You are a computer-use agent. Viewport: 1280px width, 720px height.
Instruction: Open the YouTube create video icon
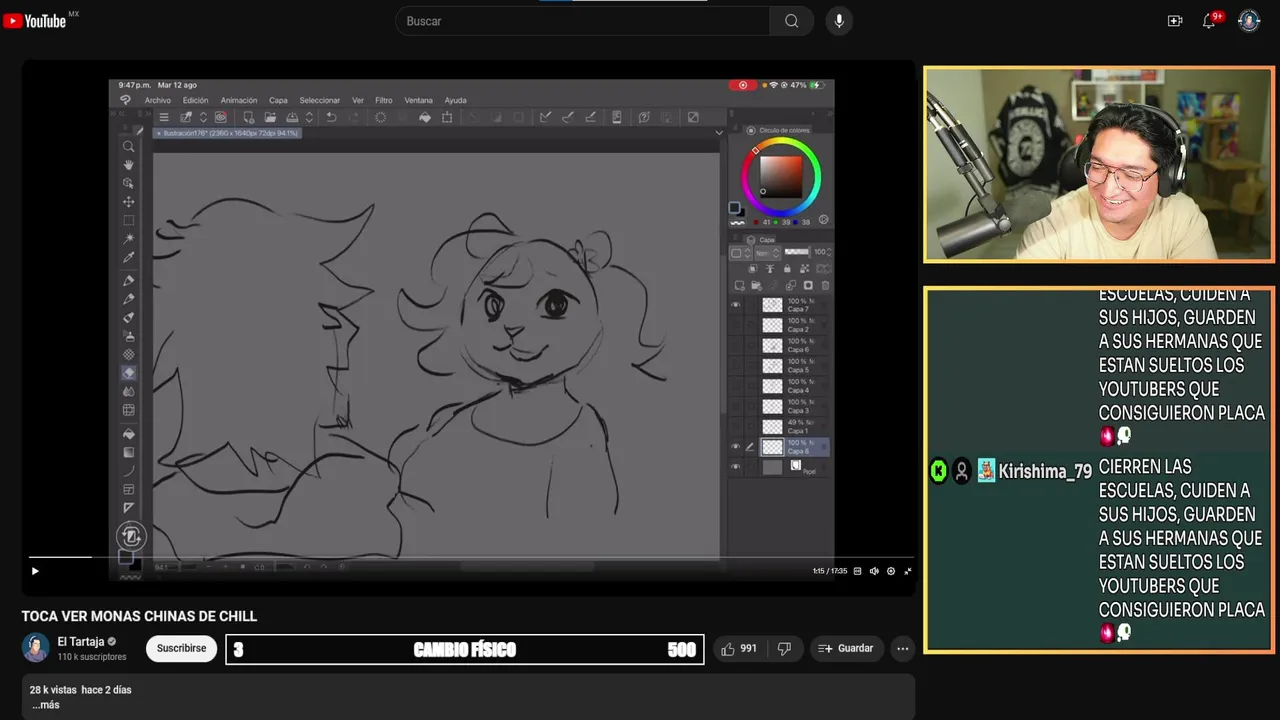point(1175,21)
